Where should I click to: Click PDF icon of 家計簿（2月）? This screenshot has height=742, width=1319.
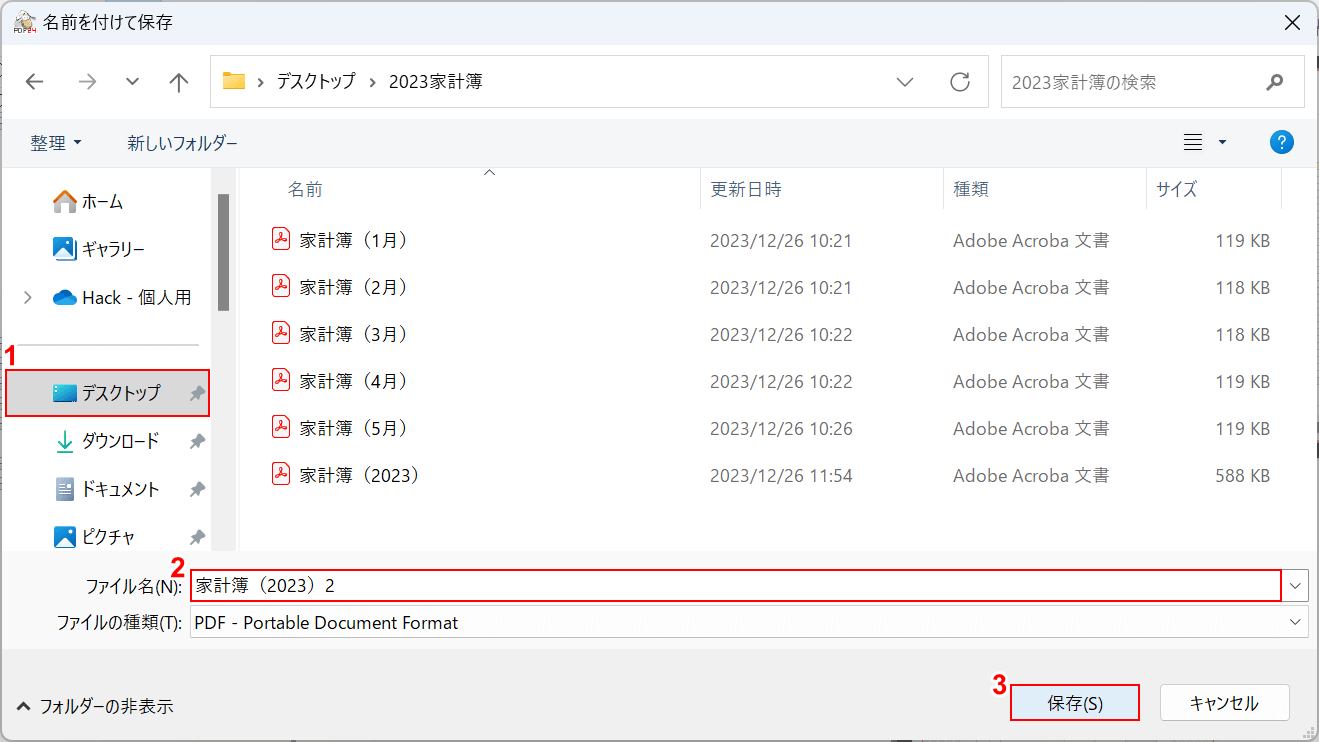click(x=281, y=286)
